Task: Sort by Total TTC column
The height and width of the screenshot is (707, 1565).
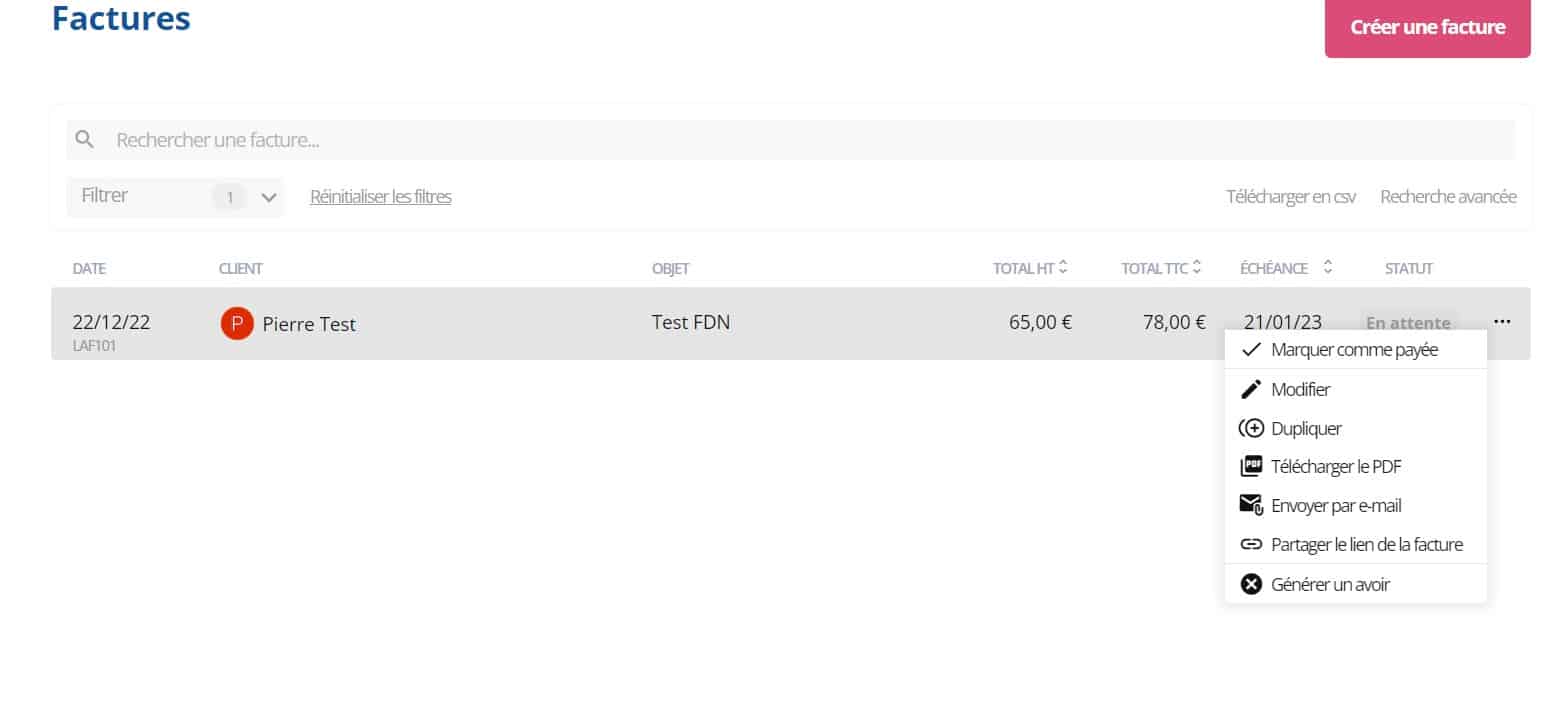Action: [x=1197, y=268]
